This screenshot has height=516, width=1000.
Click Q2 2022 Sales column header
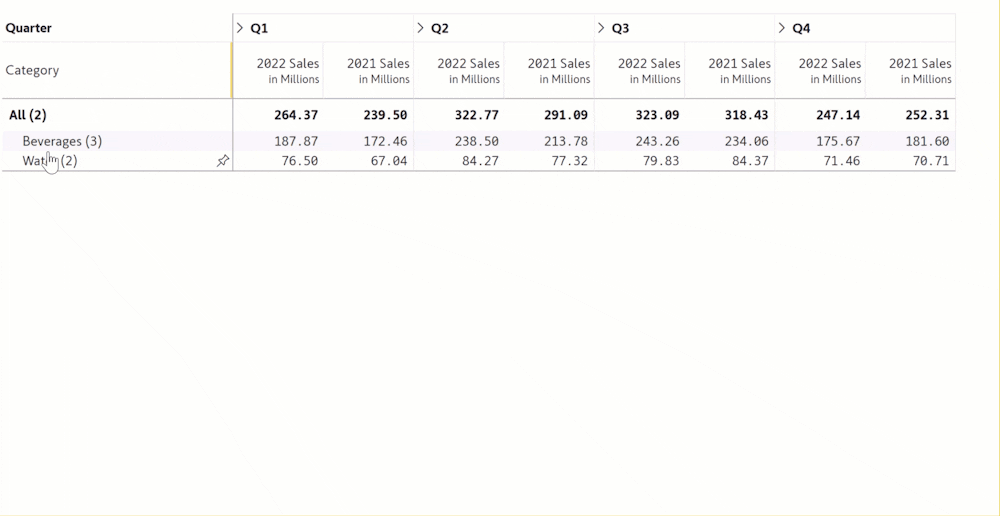[468, 70]
